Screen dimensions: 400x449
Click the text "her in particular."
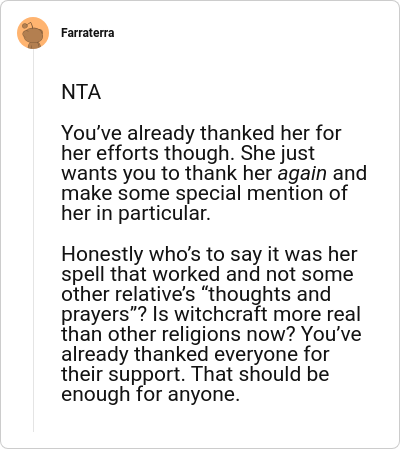(136, 214)
